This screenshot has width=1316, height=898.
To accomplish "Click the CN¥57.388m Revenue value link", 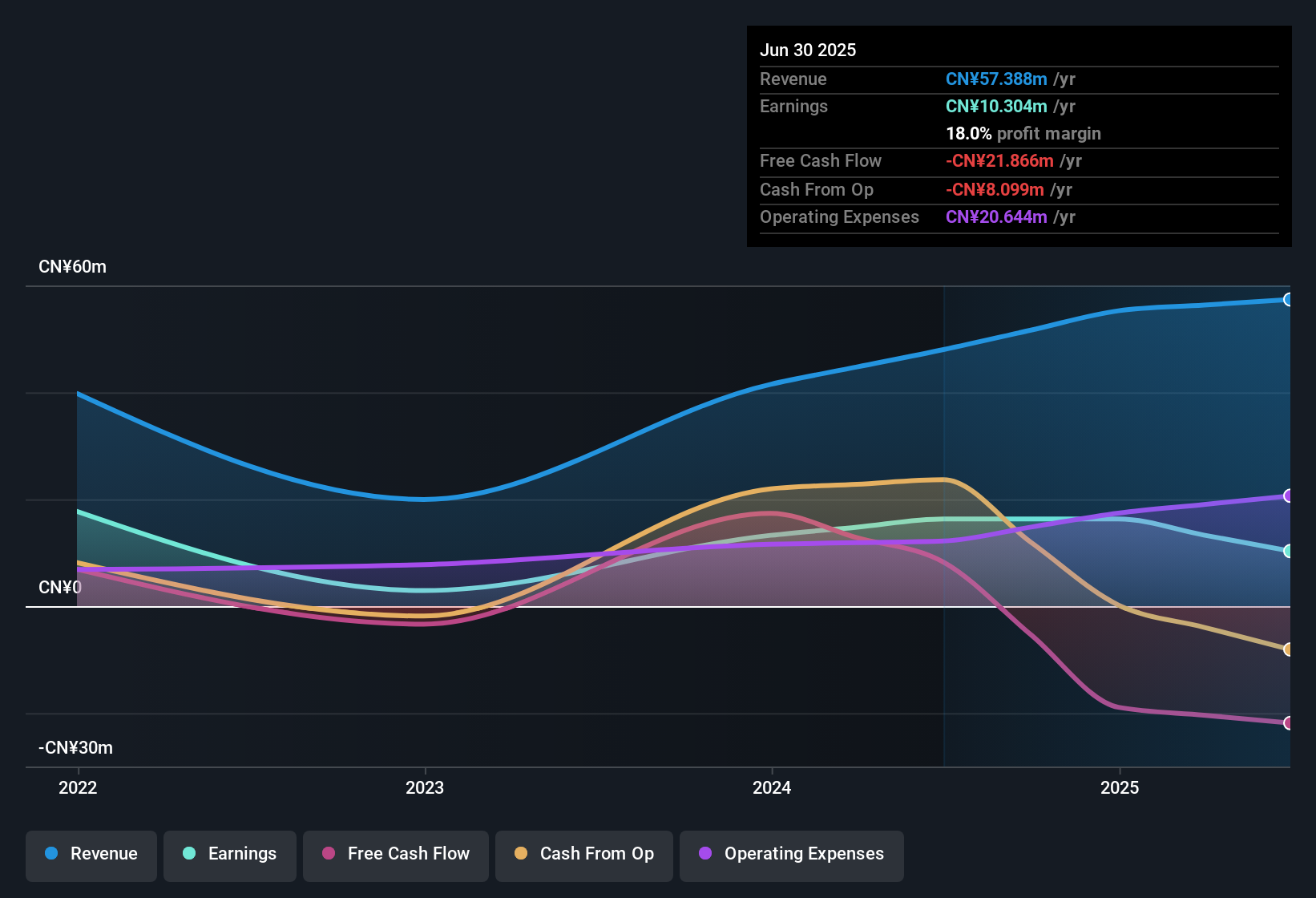I will pos(996,79).
